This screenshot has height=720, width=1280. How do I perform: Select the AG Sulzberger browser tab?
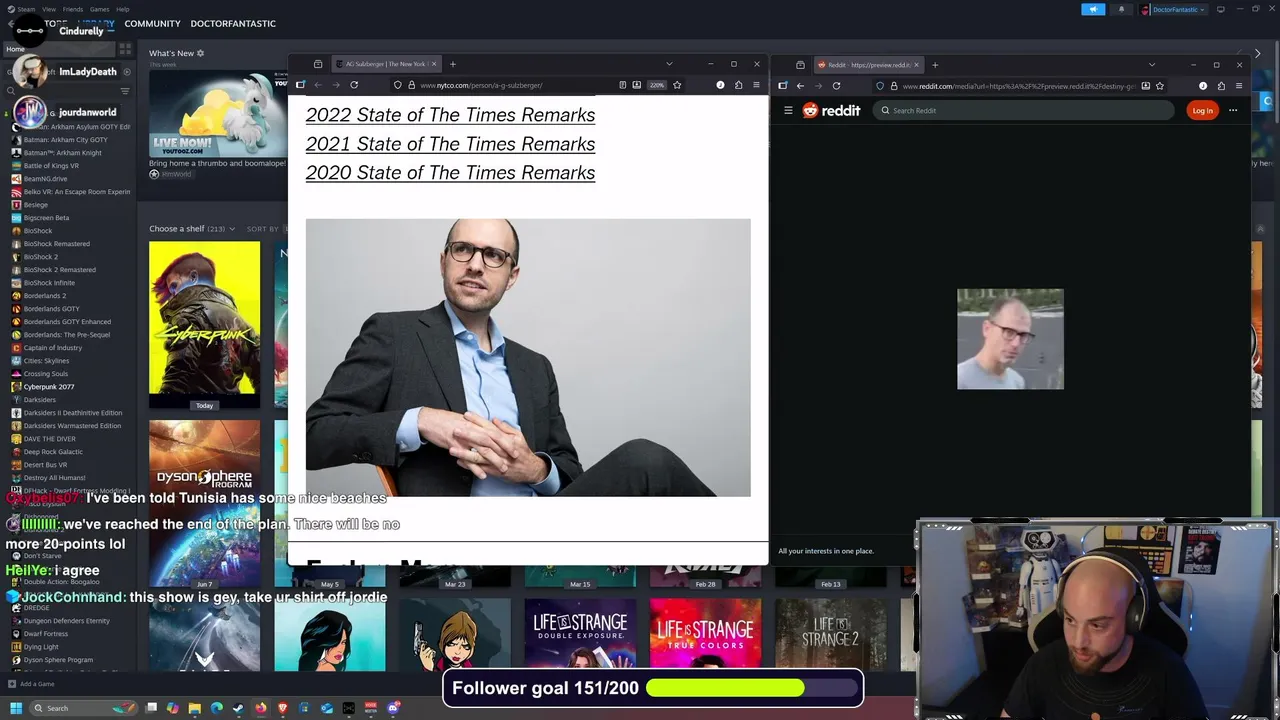point(387,64)
